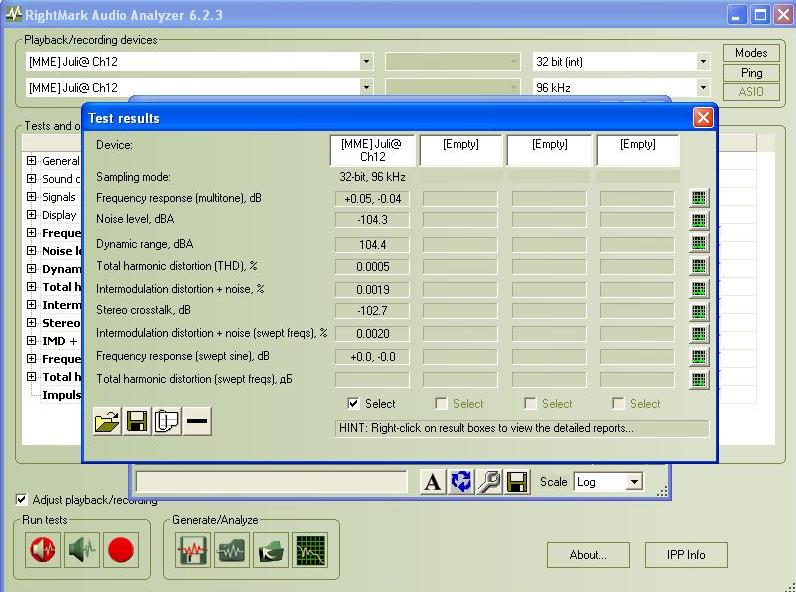
Task: Click the red record circle button
Action: pos(121,550)
